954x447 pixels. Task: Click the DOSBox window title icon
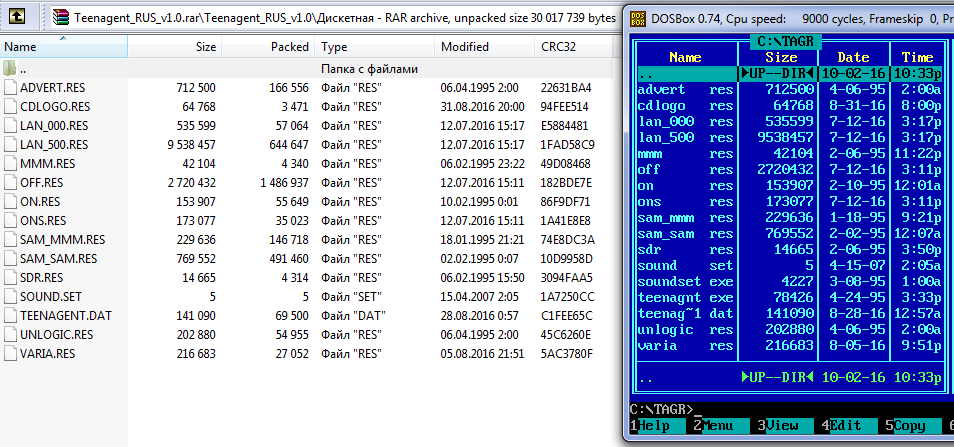(x=637, y=18)
